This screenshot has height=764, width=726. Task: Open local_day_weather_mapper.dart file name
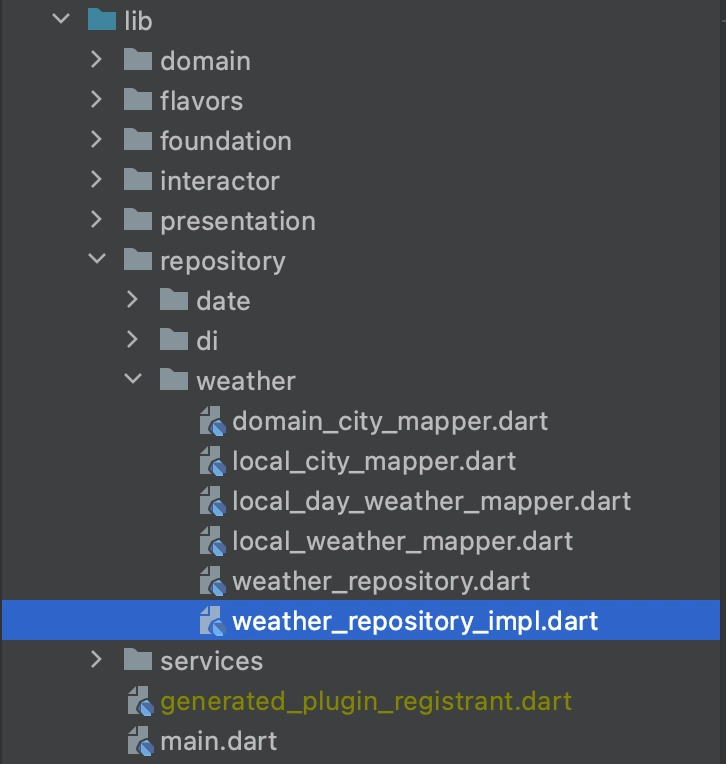tap(431, 501)
